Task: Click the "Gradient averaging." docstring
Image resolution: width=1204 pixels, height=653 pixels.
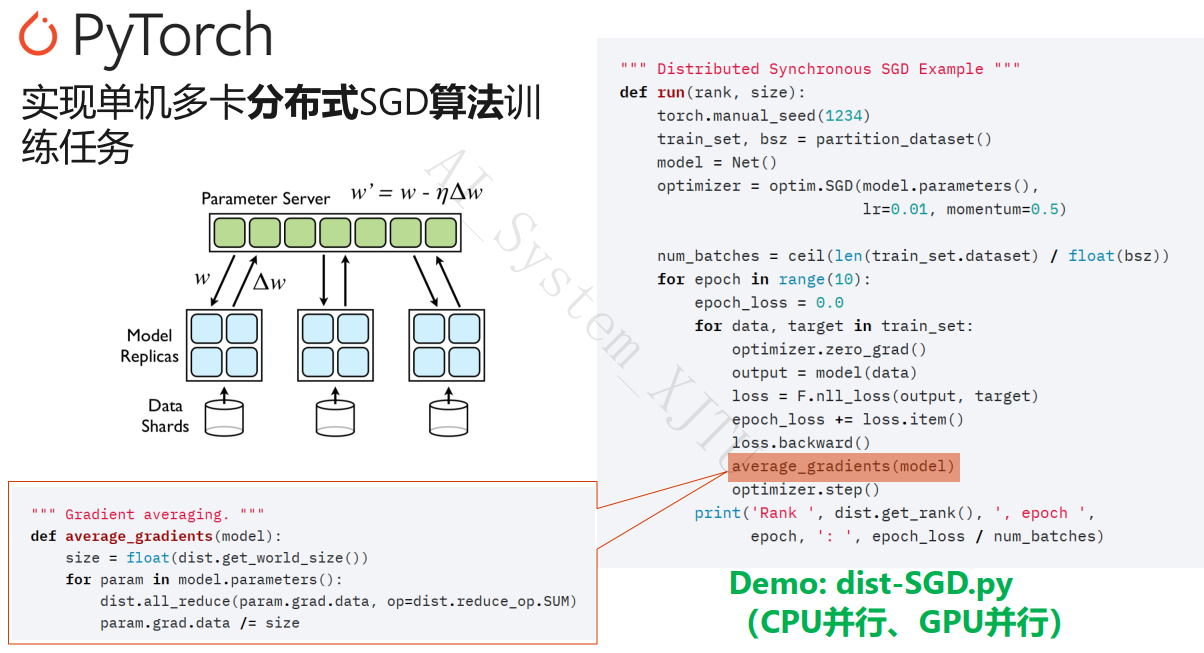Action: tap(147, 514)
